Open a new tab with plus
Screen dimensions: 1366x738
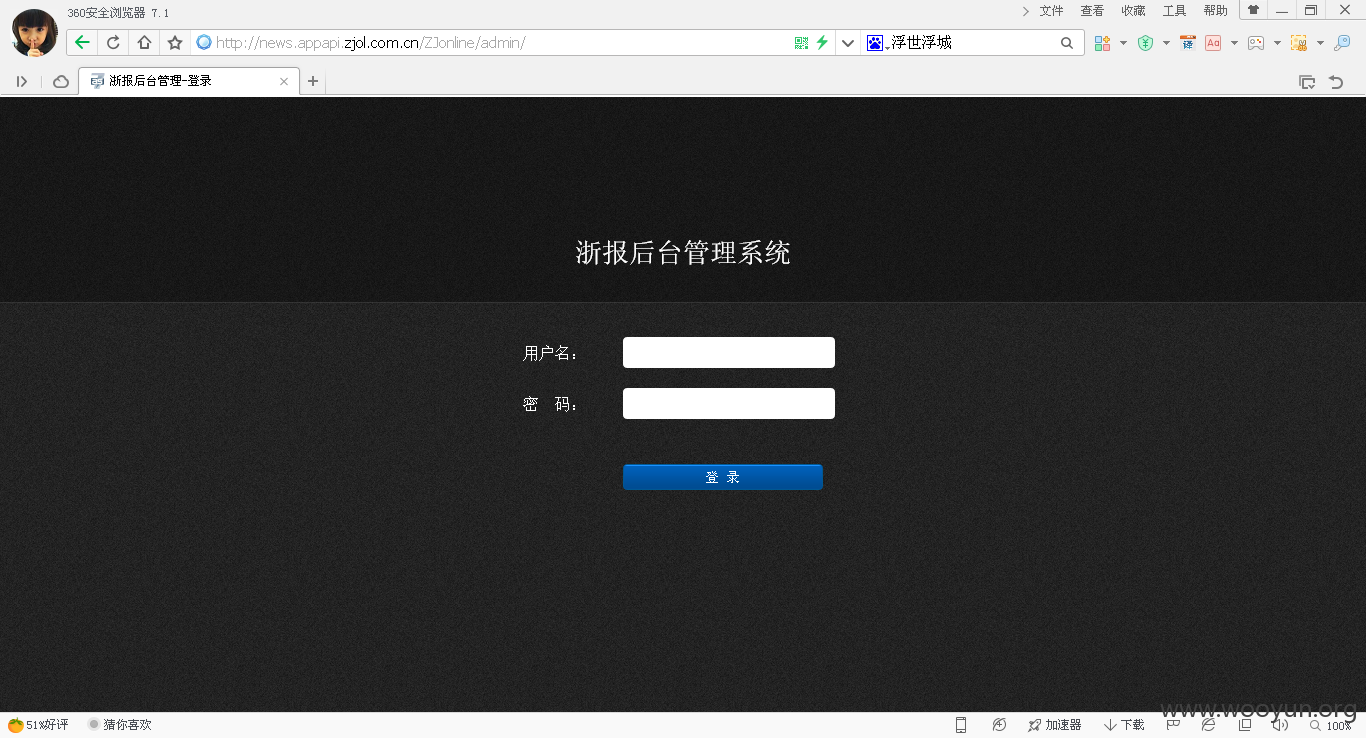tap(313, 81)
